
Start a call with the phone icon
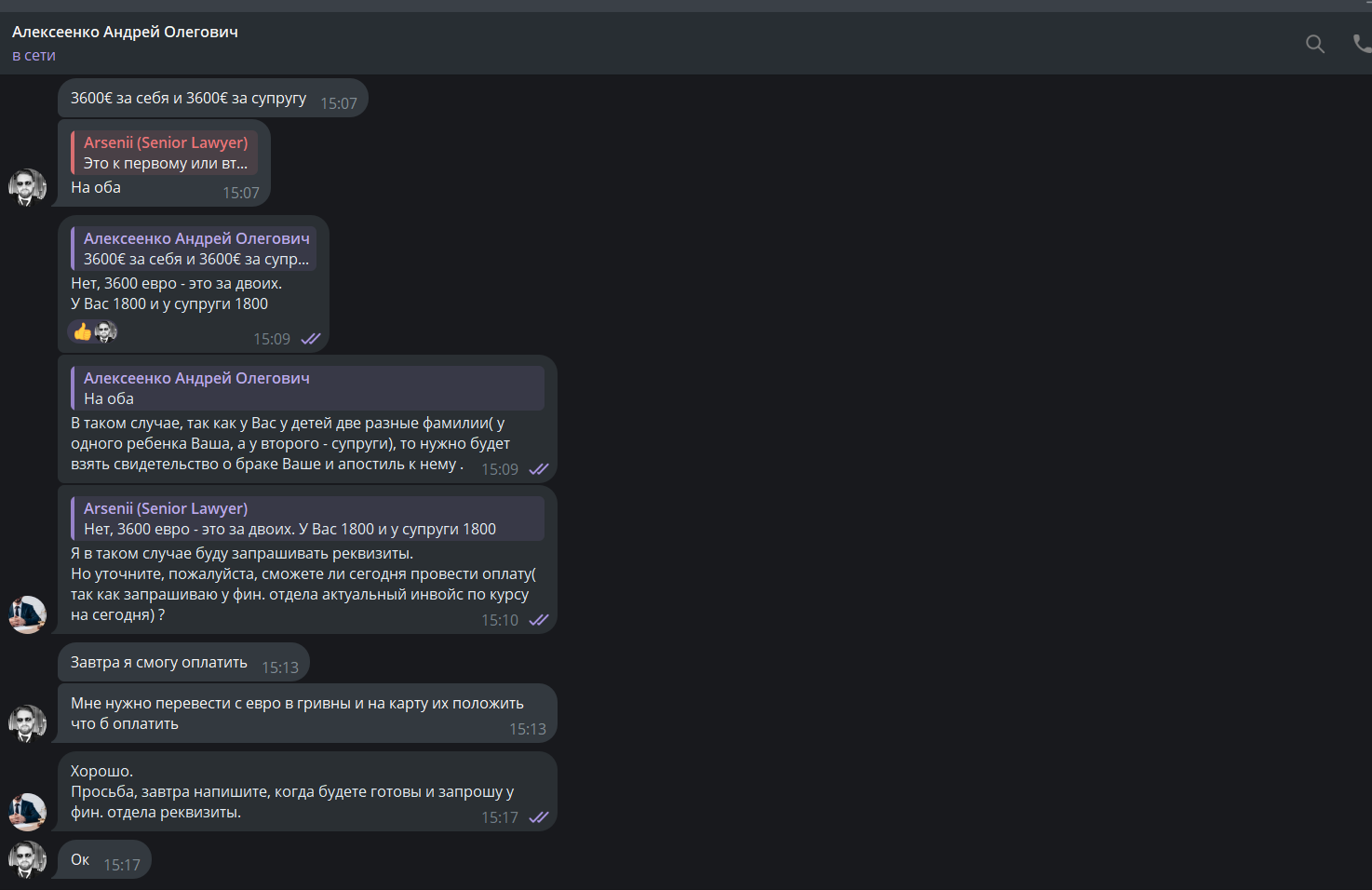[1362, 44]
